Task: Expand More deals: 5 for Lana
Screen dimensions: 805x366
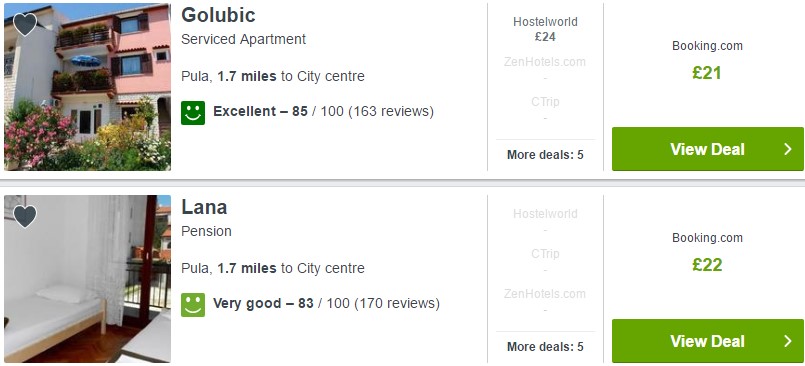Action: tap(545, 346)
